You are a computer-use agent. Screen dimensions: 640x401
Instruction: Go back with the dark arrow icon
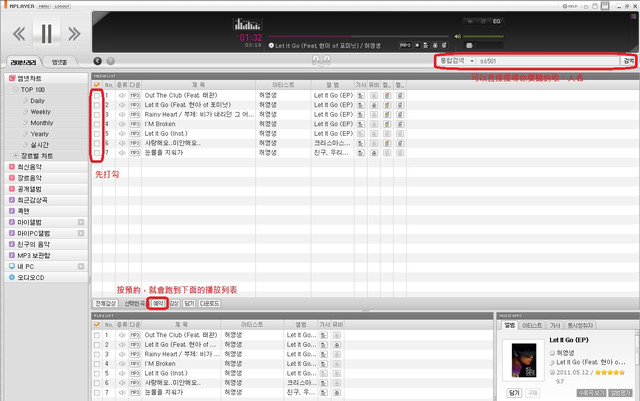click(x=98, y=61)
